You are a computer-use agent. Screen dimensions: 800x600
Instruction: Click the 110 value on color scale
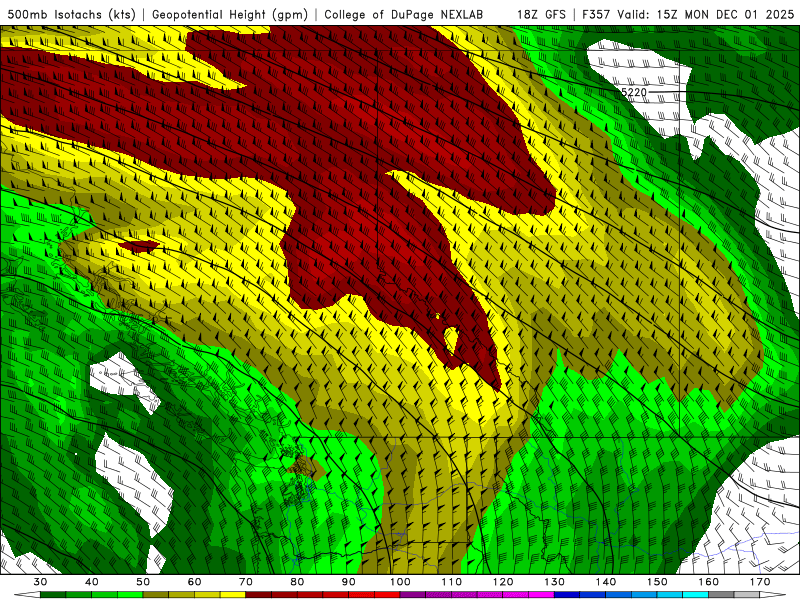click(x=452, y=582)
